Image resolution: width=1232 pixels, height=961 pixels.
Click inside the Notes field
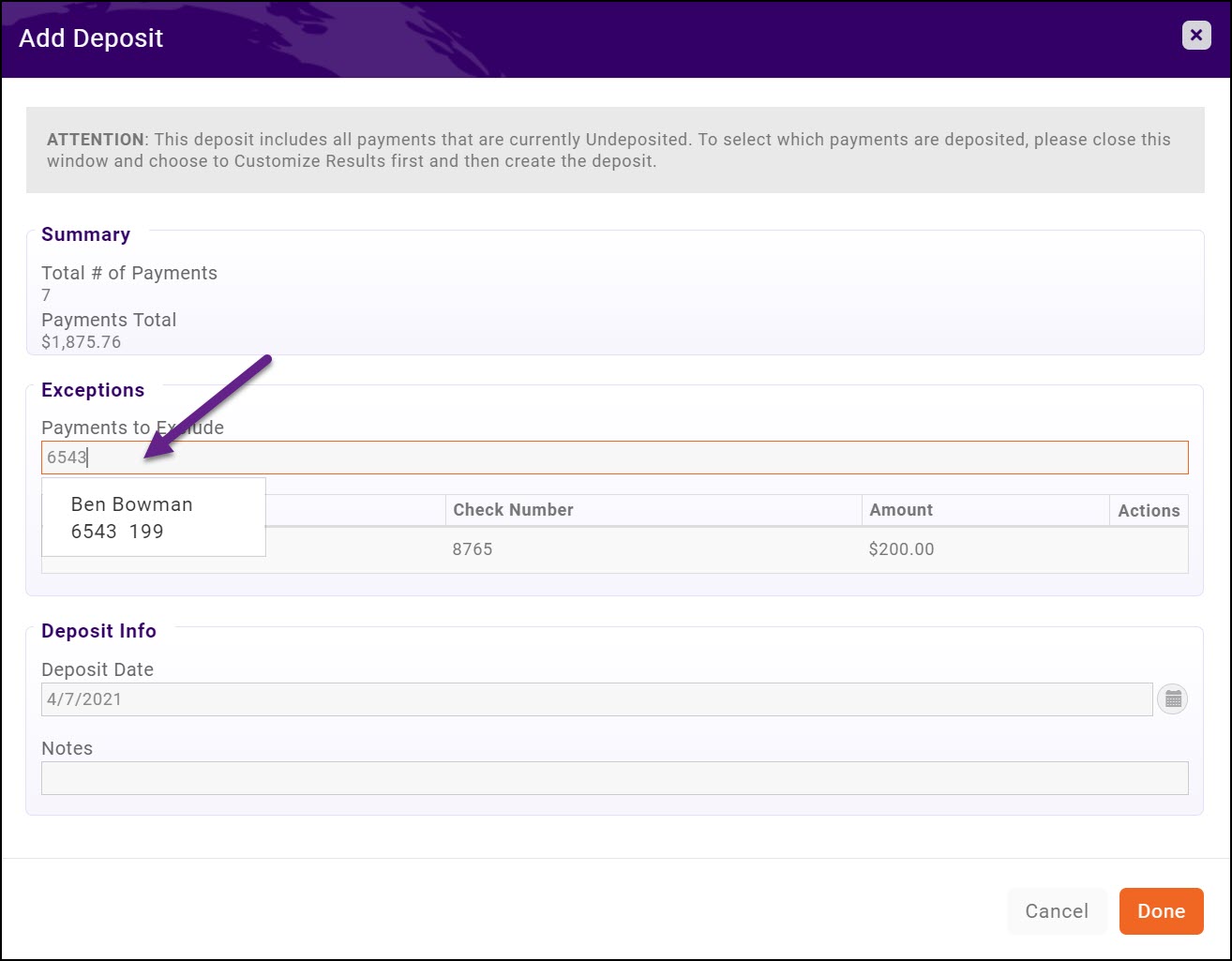pyautogui.click(x=614, y=778)
